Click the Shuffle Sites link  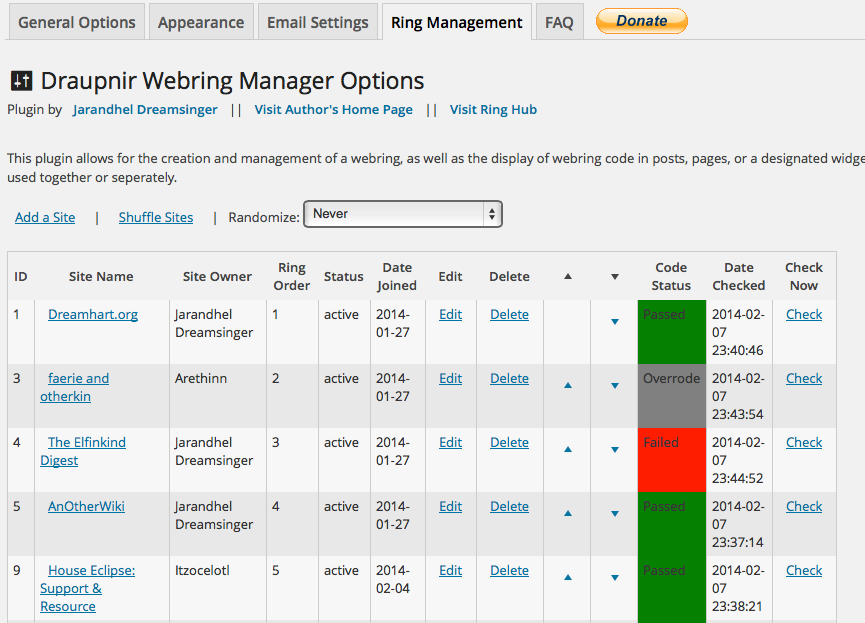tap(156, 217)
